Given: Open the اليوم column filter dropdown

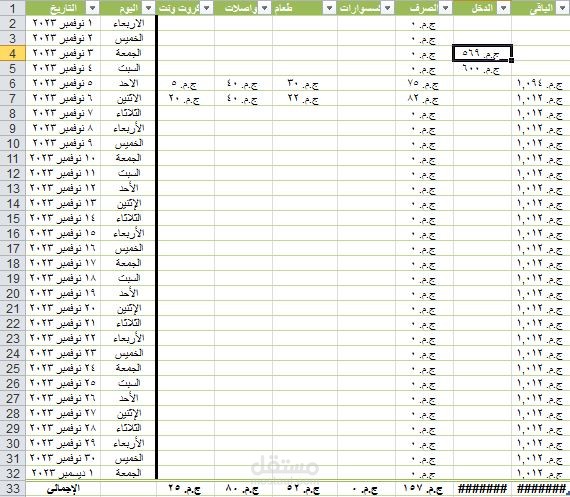Looking at the screenshot, I should click(x=148, y=8).
